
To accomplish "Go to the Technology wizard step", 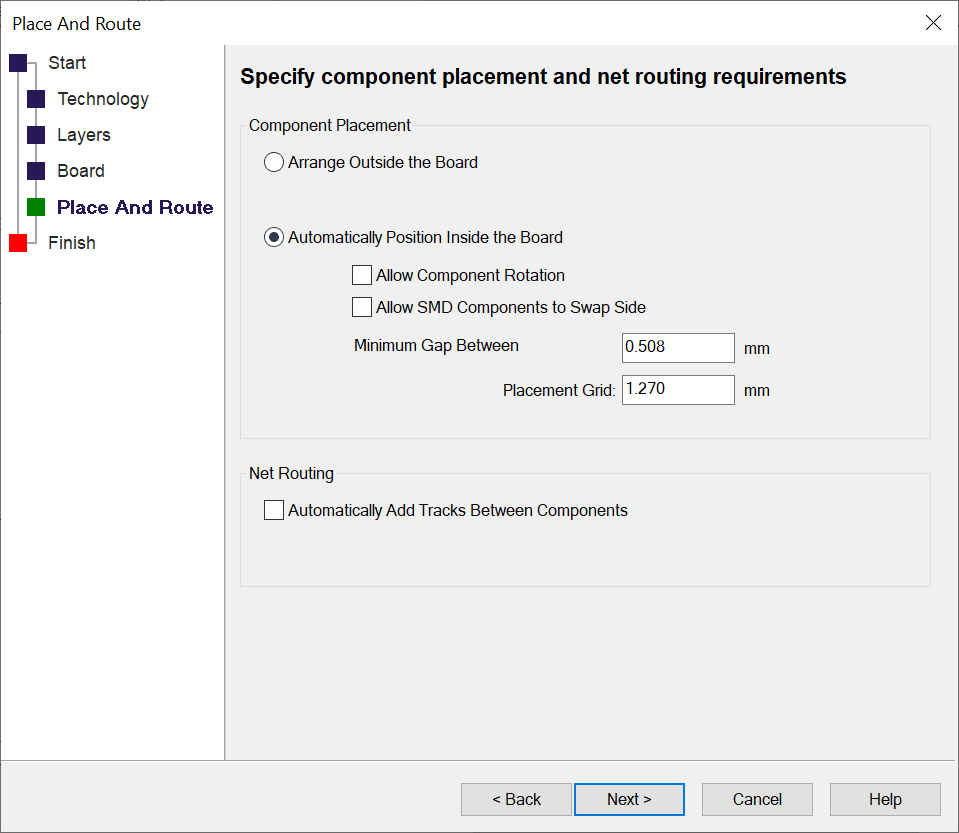I will click(x=103, y=99).
